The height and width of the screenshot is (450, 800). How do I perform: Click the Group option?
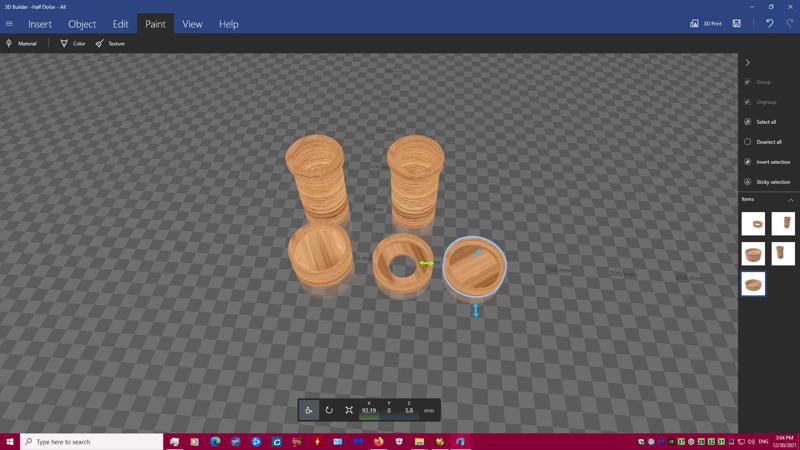click(x=758, y=82)
